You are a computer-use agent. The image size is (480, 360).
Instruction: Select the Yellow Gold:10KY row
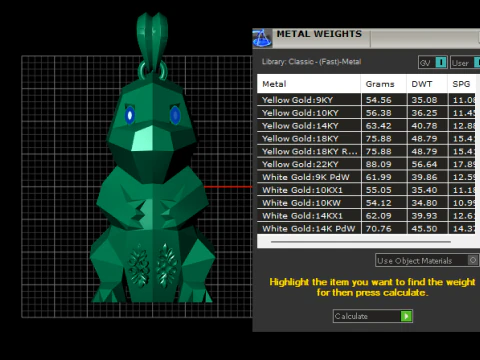(366, 113)
